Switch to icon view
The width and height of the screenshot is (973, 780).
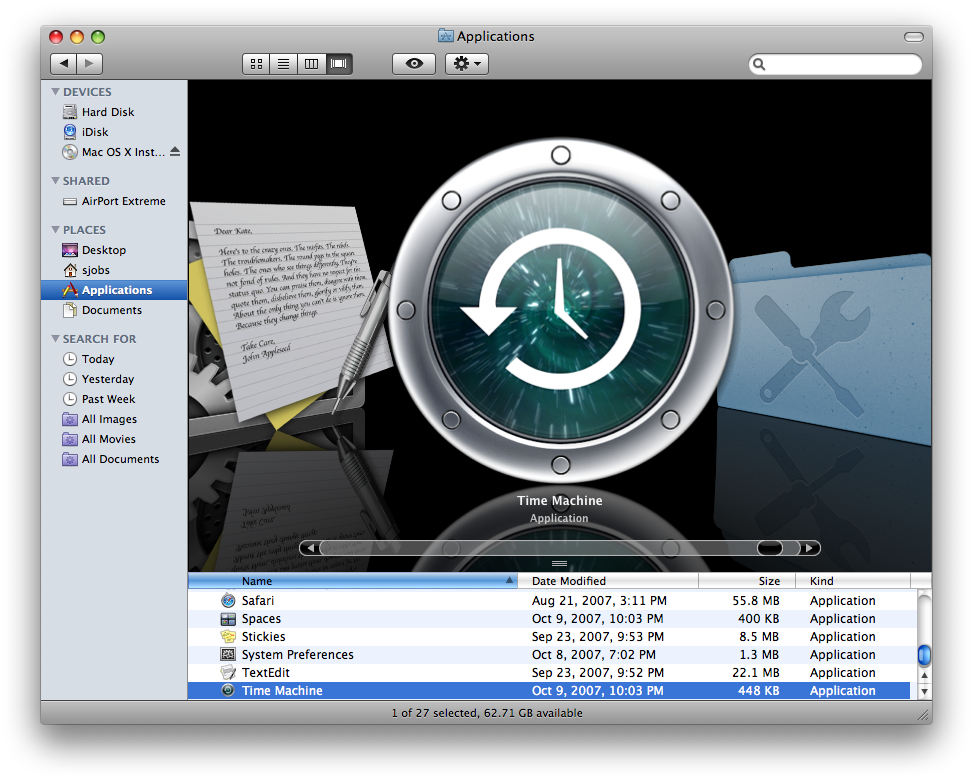(x=256, y=63)
